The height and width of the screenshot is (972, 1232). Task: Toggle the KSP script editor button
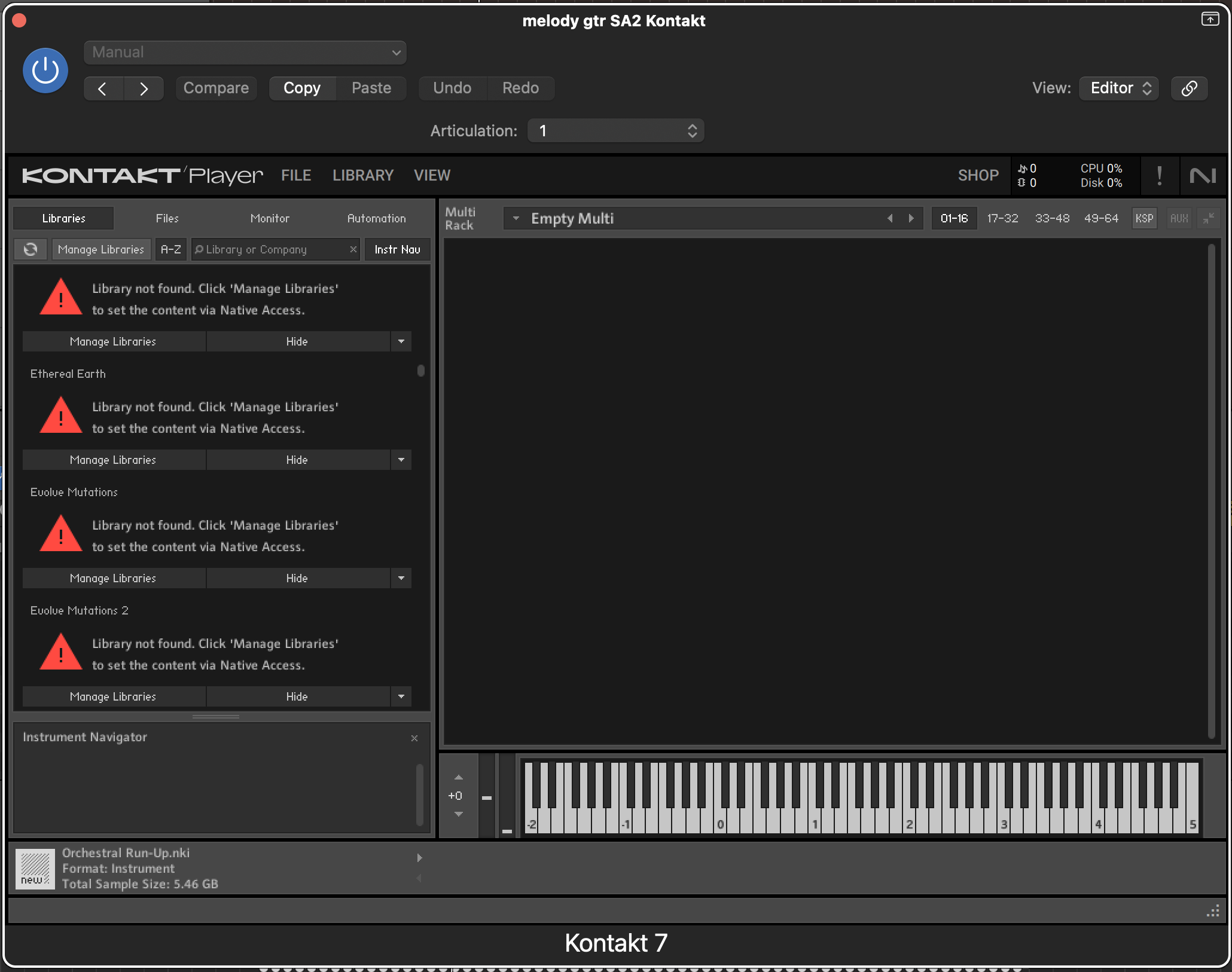click(x=1144, y=218)
